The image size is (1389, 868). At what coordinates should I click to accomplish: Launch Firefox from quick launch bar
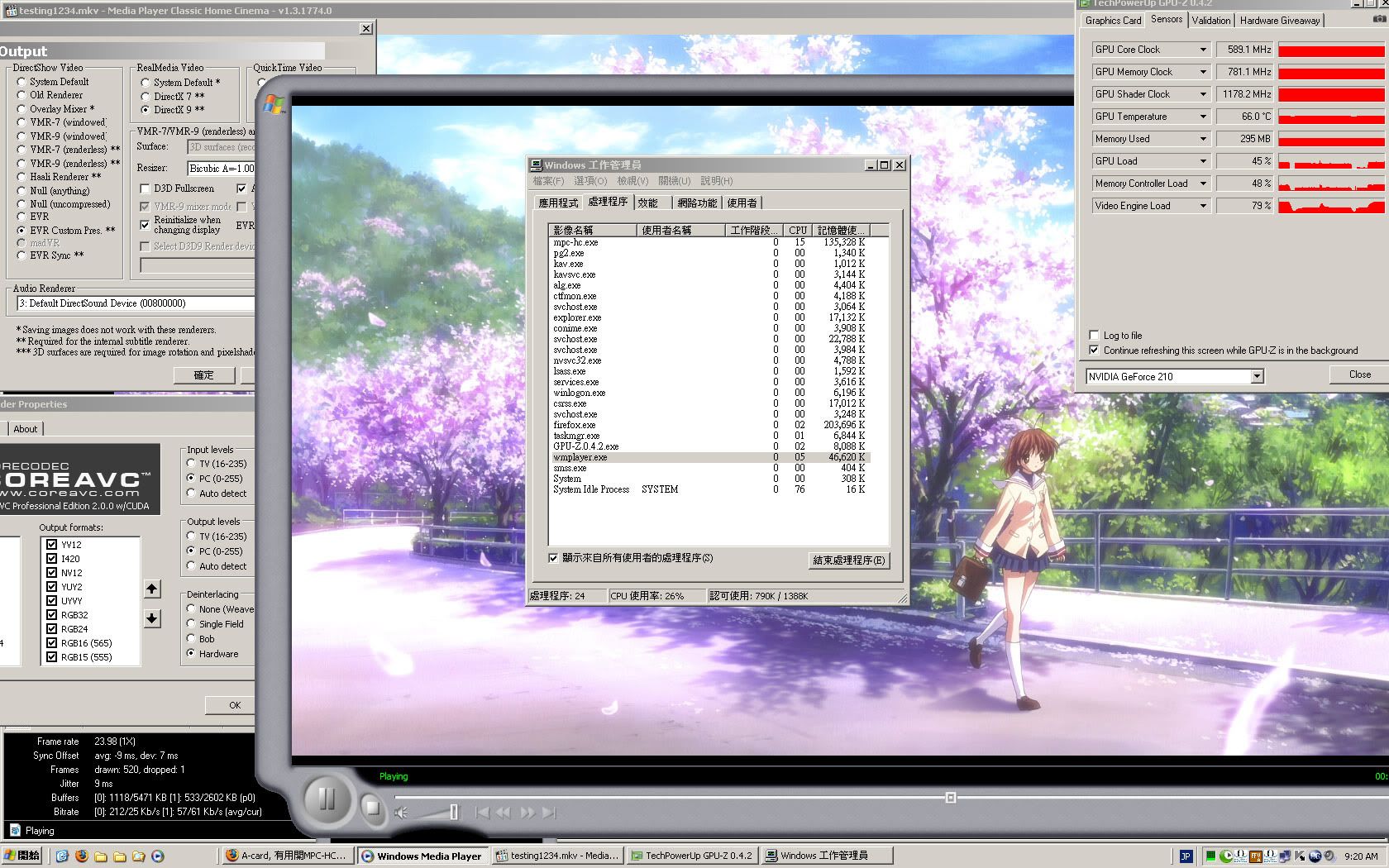81,856
